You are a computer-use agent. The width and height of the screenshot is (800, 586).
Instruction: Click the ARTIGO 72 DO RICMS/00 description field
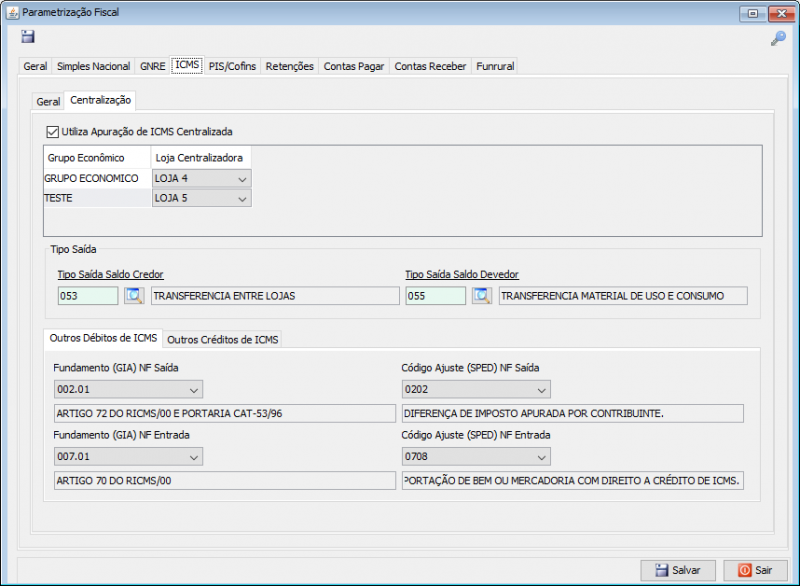click(x=225, y=414)
